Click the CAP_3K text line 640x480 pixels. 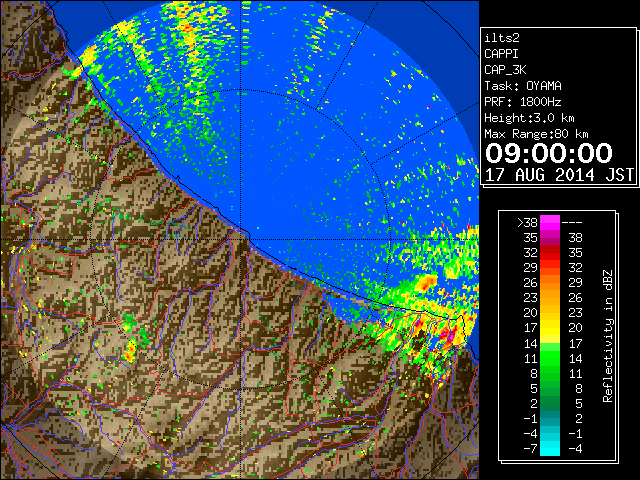point(505,70)
